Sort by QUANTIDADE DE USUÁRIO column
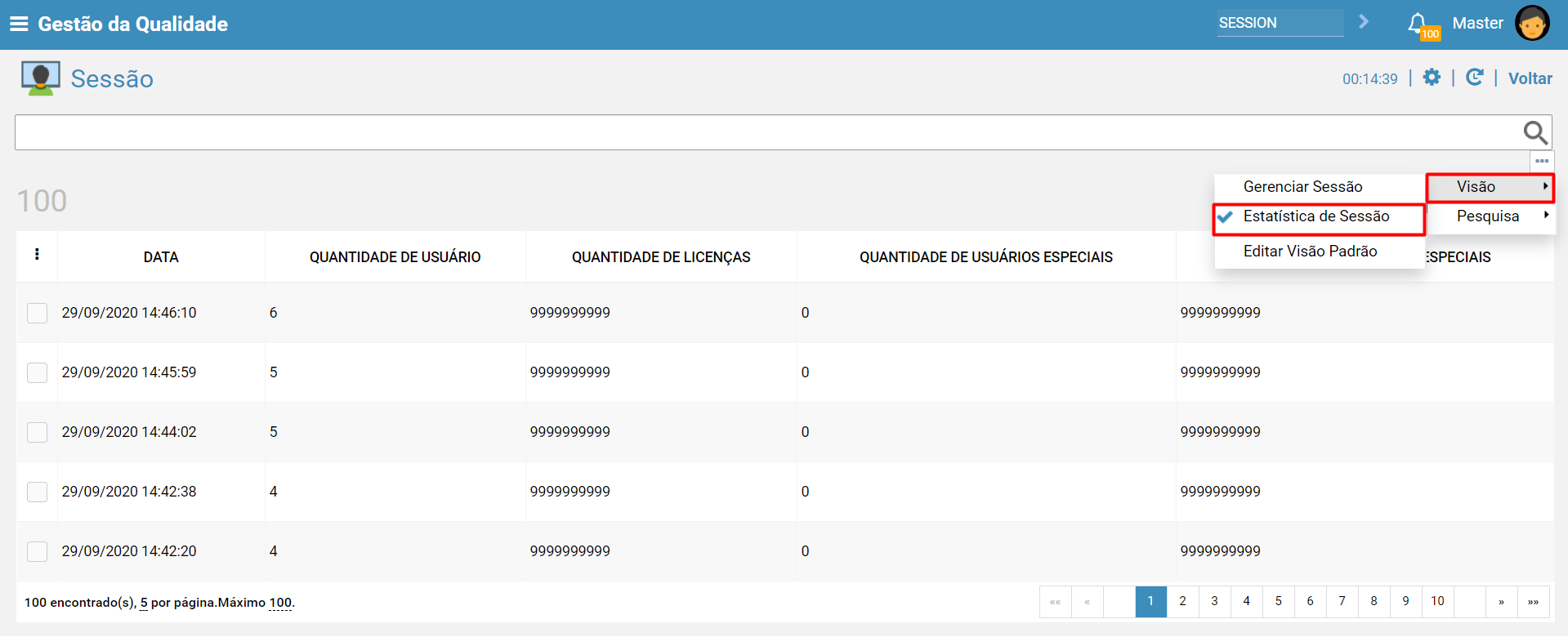The image size is (1568, 637). coord(395,257)
